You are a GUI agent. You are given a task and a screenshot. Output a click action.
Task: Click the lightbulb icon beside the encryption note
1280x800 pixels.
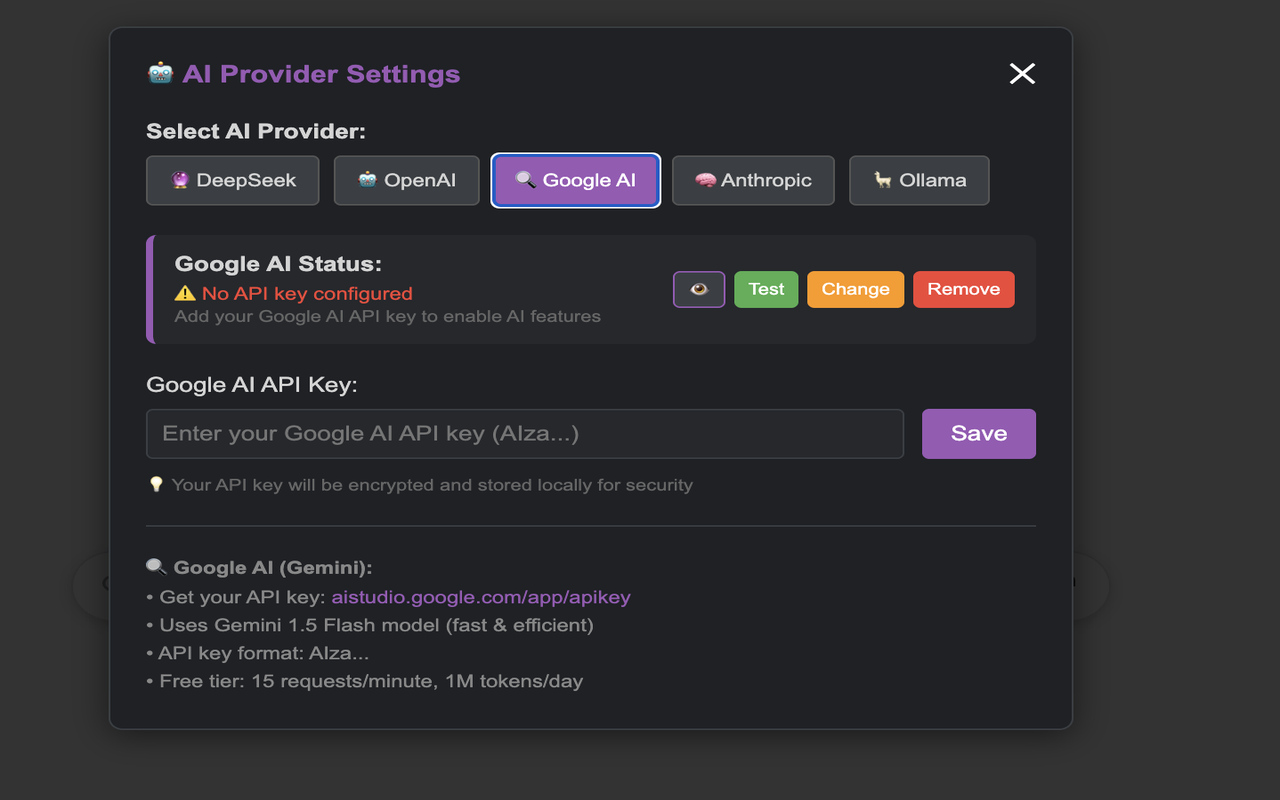156,484
